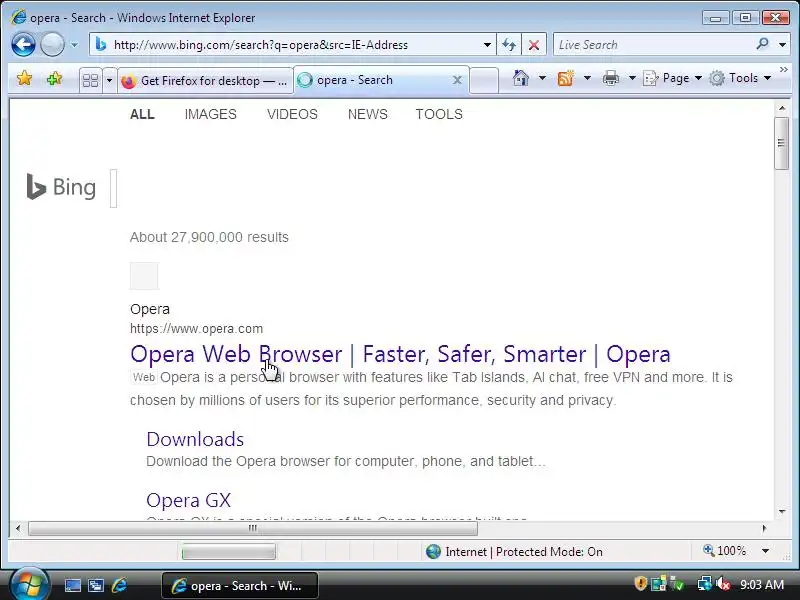
Task: Click the About 27,900,000 results text
Action: 209,237
